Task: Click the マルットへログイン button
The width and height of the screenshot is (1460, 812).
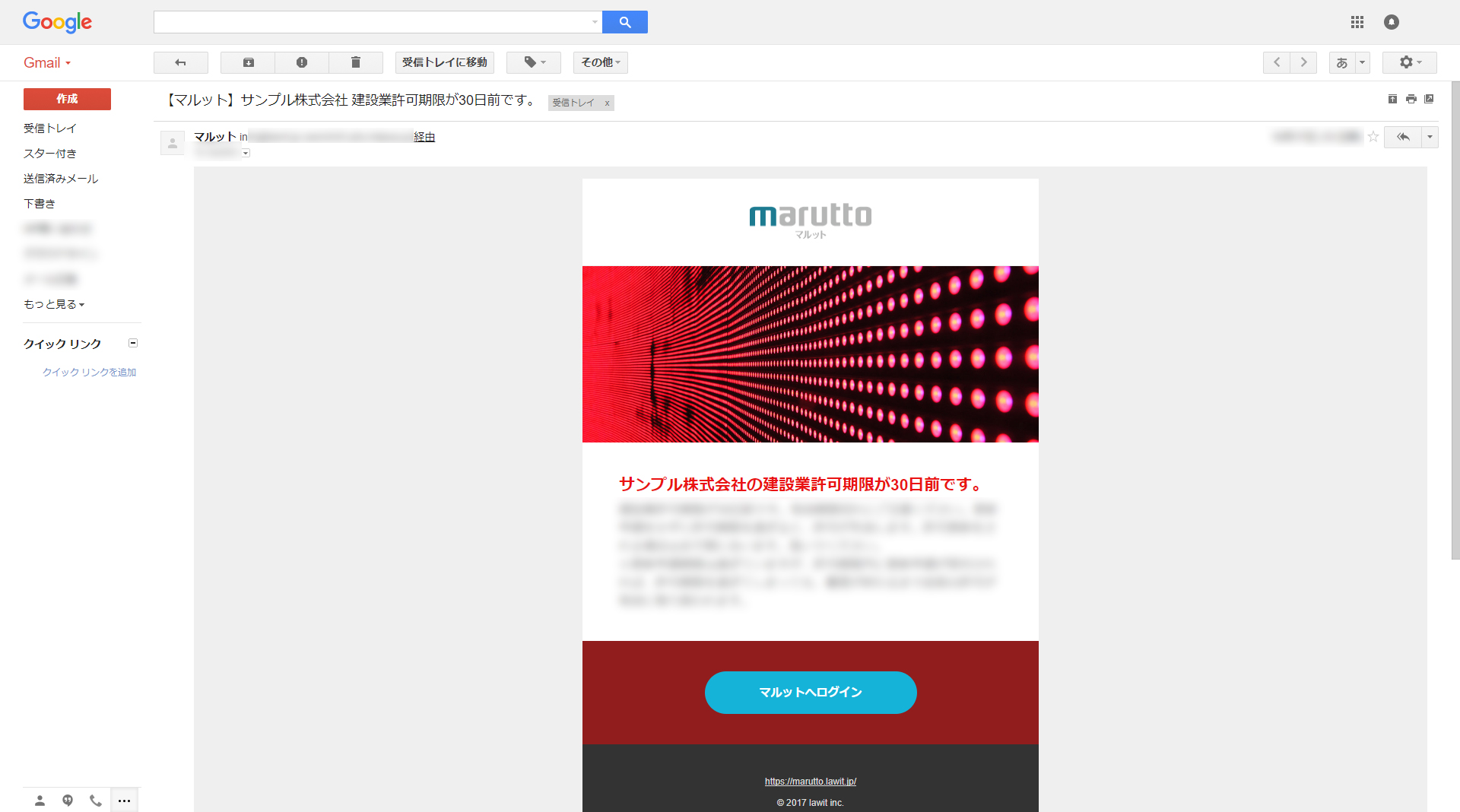Action: [x=811, y=692]
